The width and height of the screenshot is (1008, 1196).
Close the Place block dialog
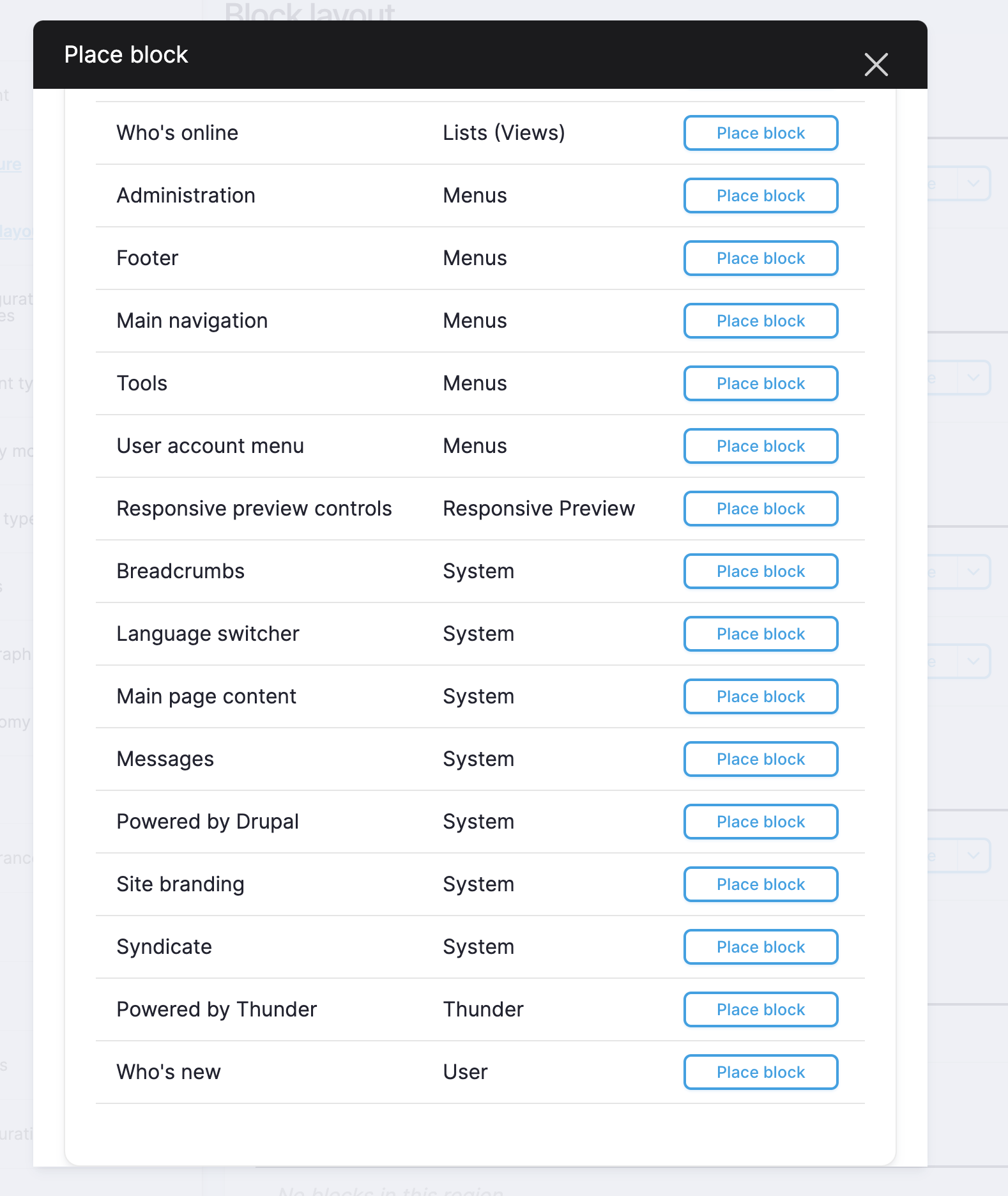click(876, 65)
